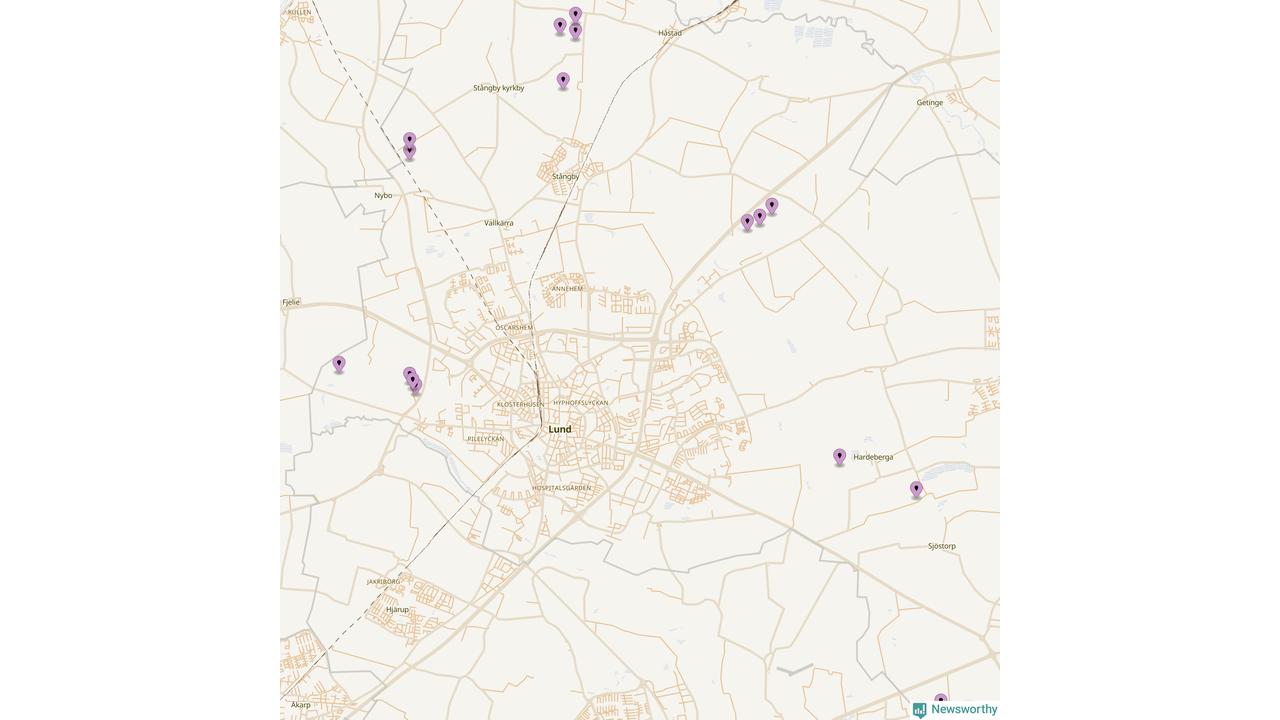
Task: Click the Lund city label
Action: tap(560, 429)
